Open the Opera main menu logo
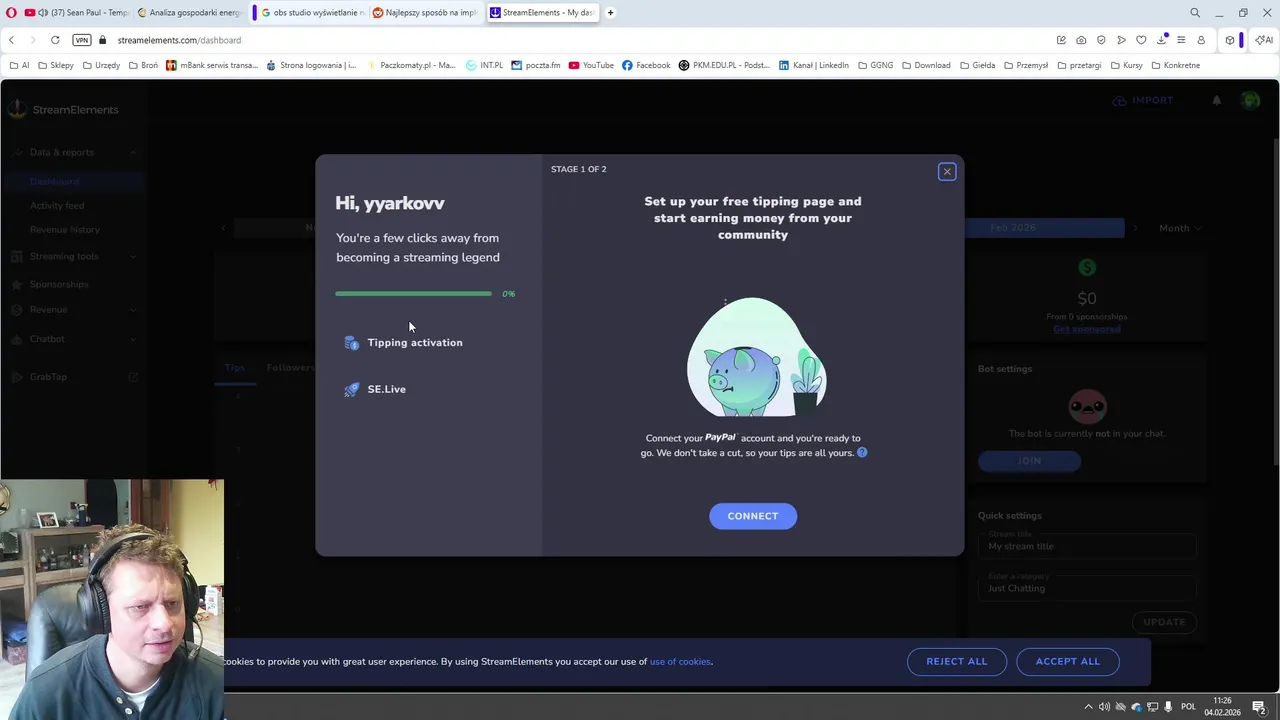This screenshot has width=1280, height=720. [x=11, y=13]
